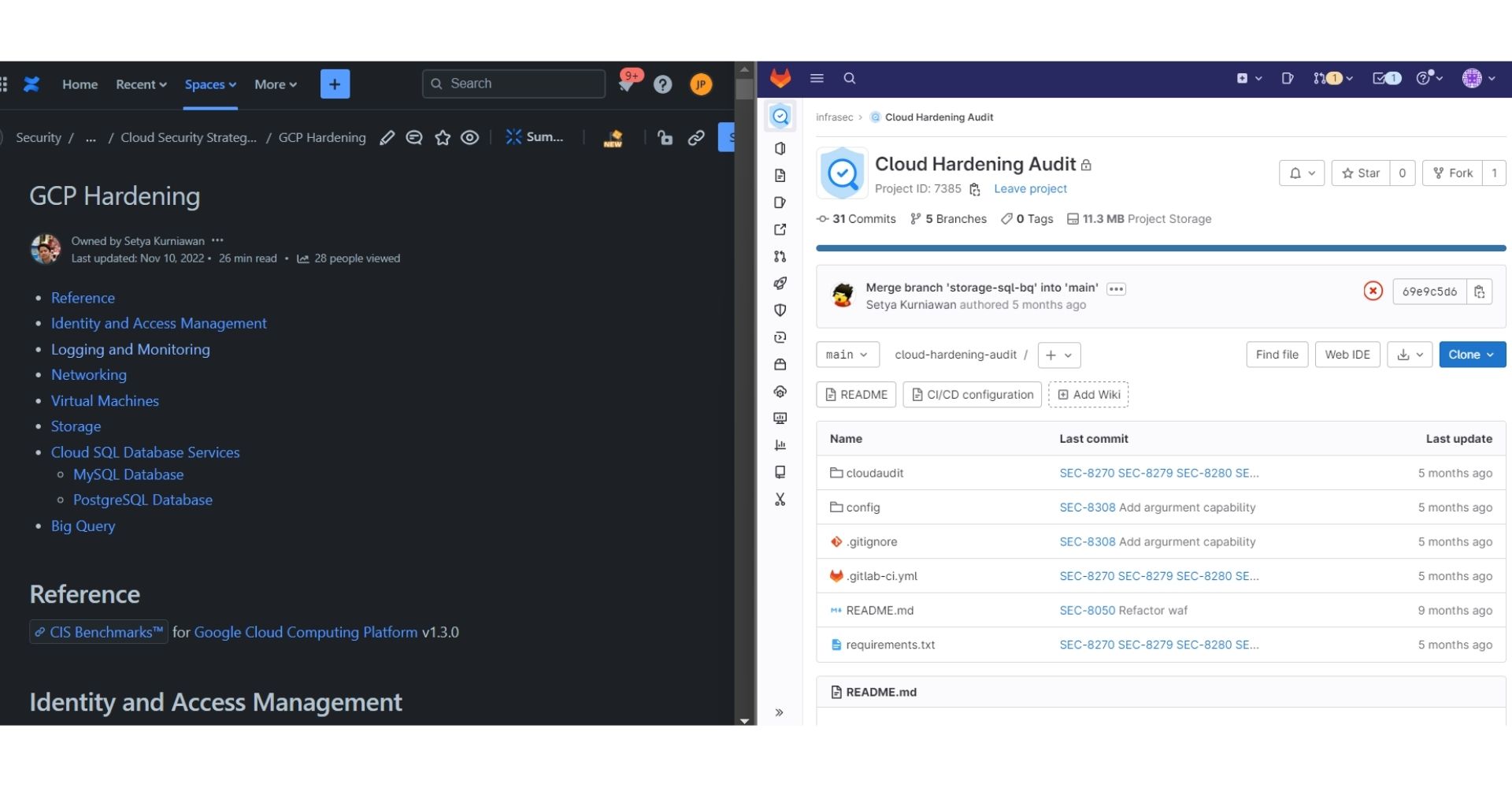Open the Security breadcrumb

coord(39,138)
